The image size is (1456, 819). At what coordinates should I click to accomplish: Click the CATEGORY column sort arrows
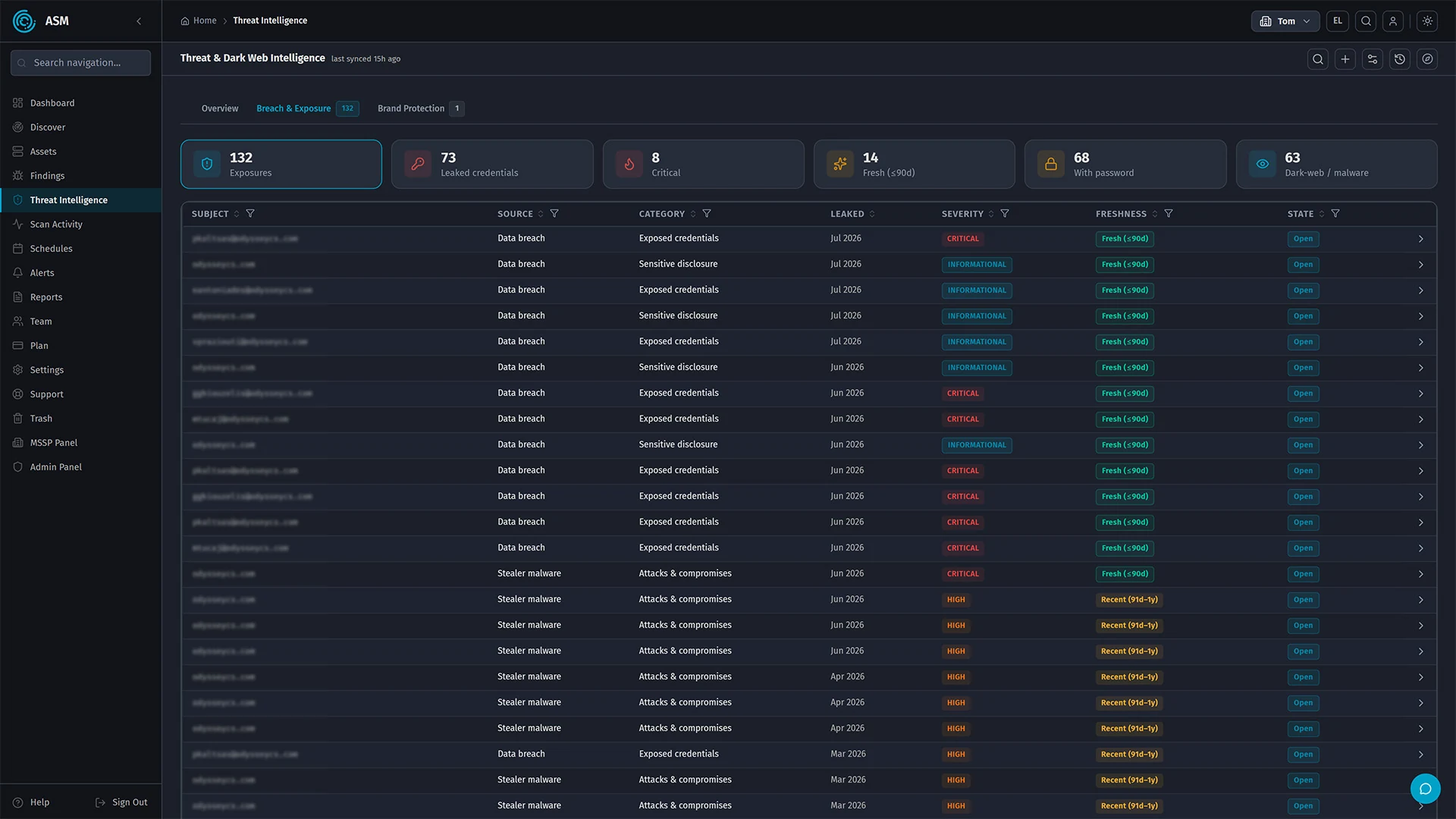point(693,214)
